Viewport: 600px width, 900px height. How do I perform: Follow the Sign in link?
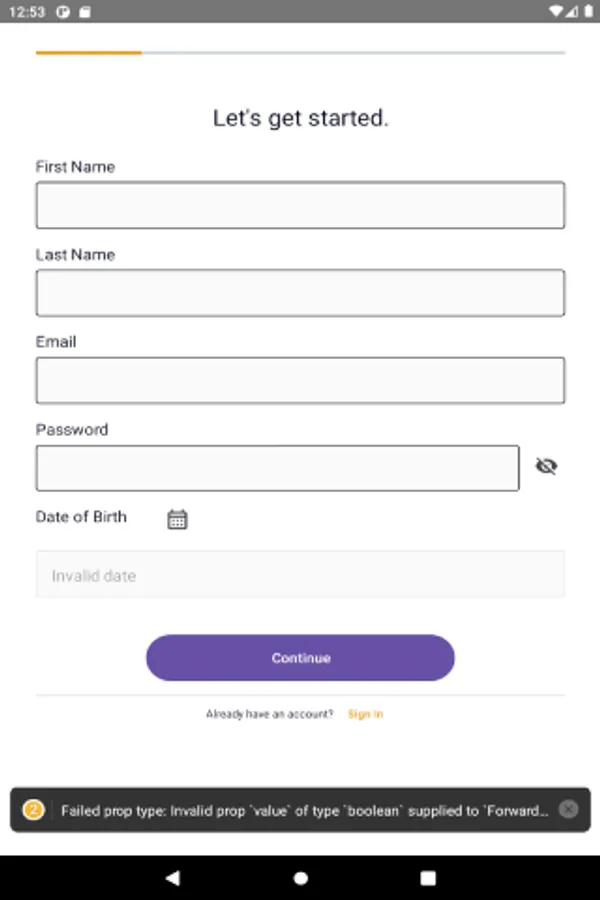pyautogui.click(x=365, y=714)
